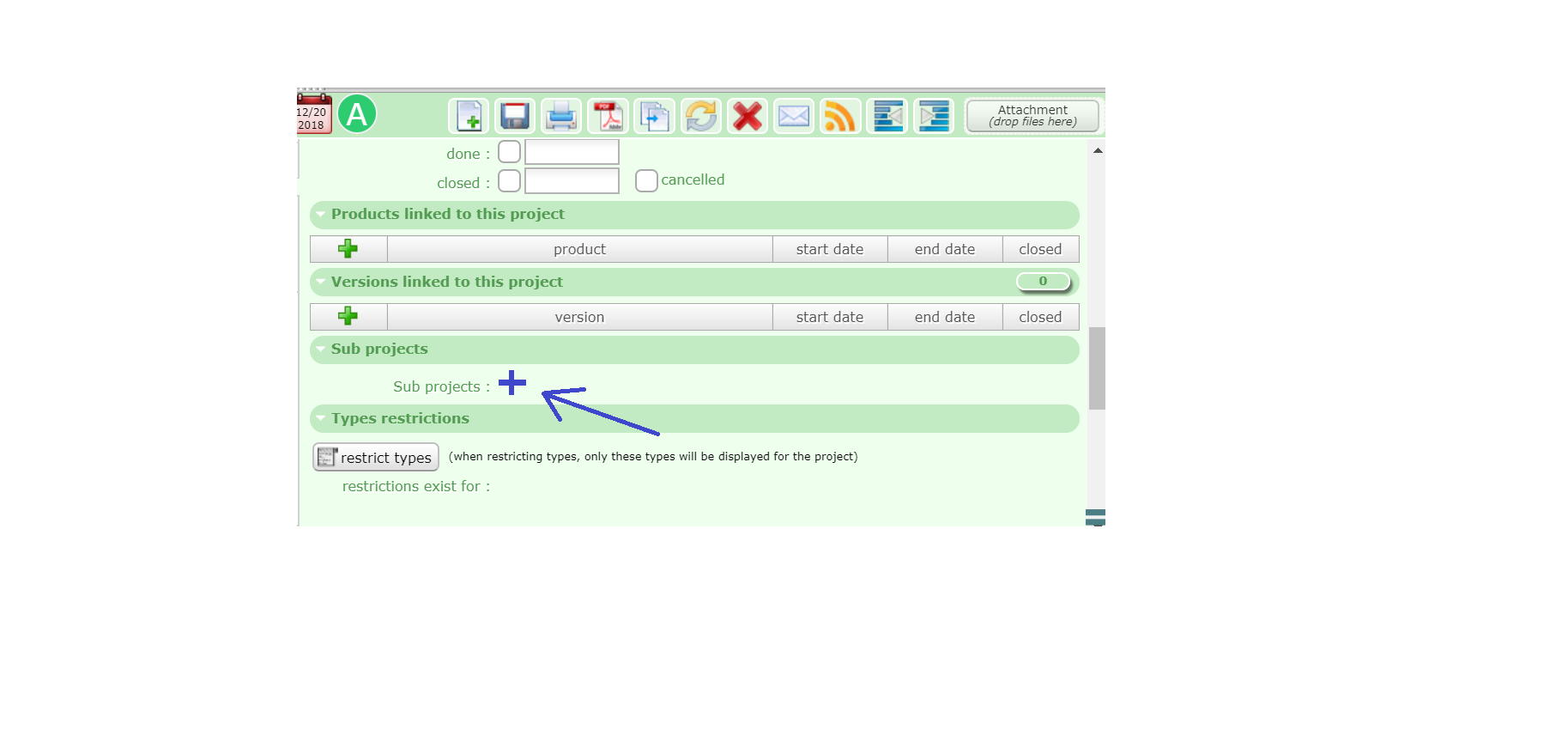1568x754 pixels.
Task: Click the new item document icon
Action: [469, 116]
